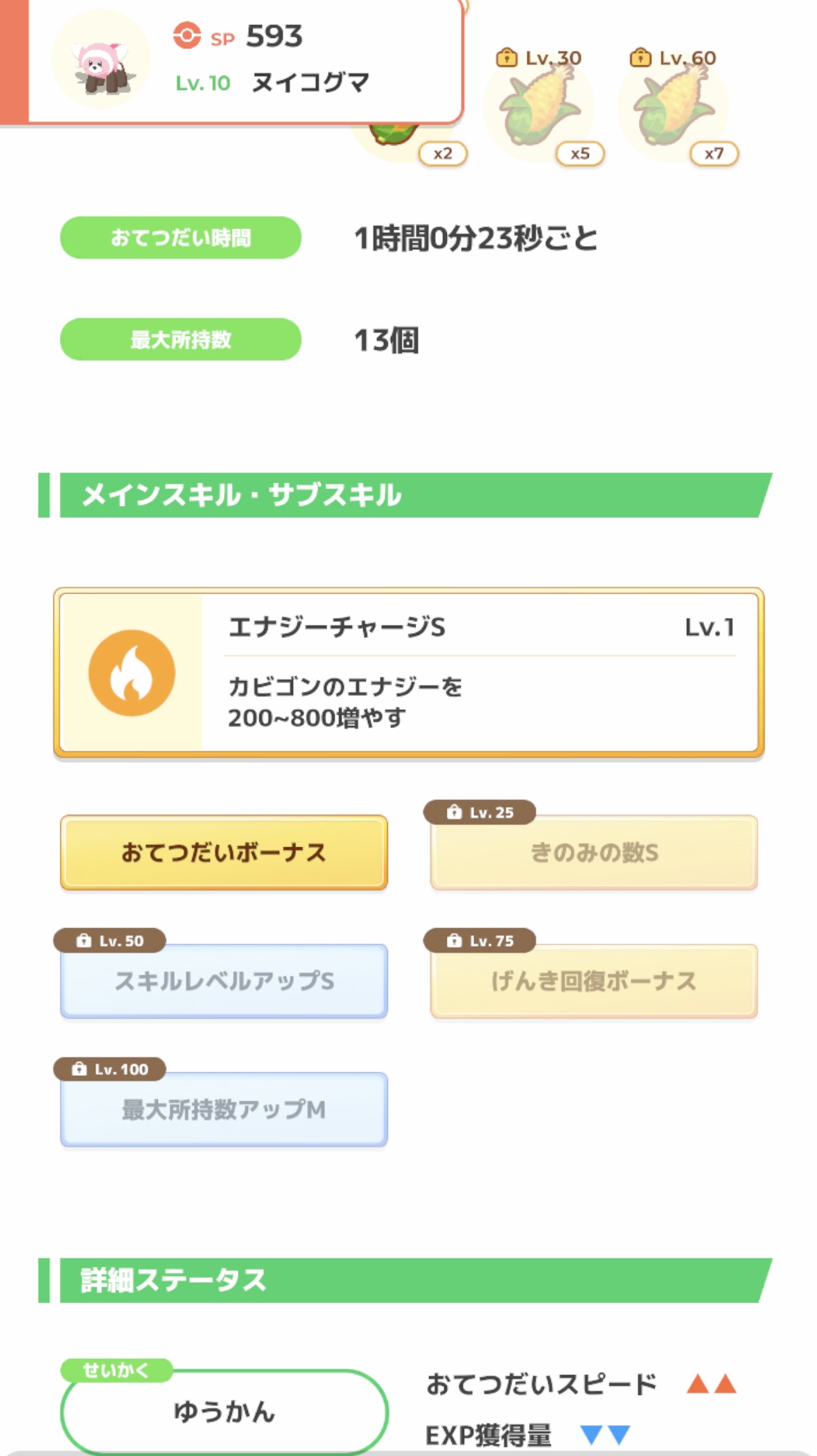Tap the locked きのみの数S sub skill
Image resolution: width=817 pixels, height=1456 pixels.
pos(594,853)
